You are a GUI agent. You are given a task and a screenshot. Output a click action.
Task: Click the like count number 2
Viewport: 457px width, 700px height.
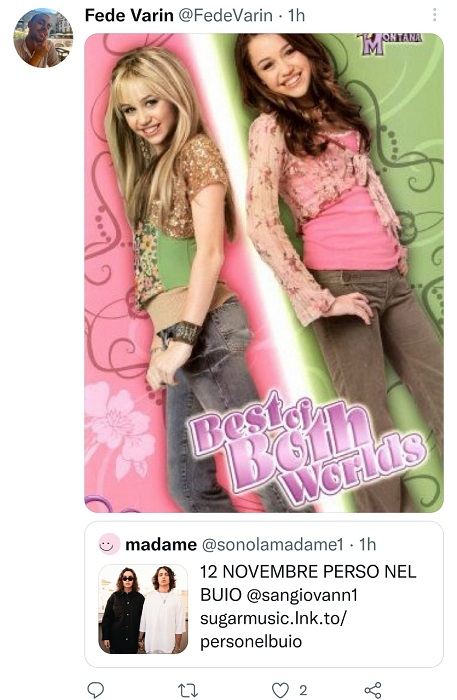pyautogui.click(x=303, y=690)
